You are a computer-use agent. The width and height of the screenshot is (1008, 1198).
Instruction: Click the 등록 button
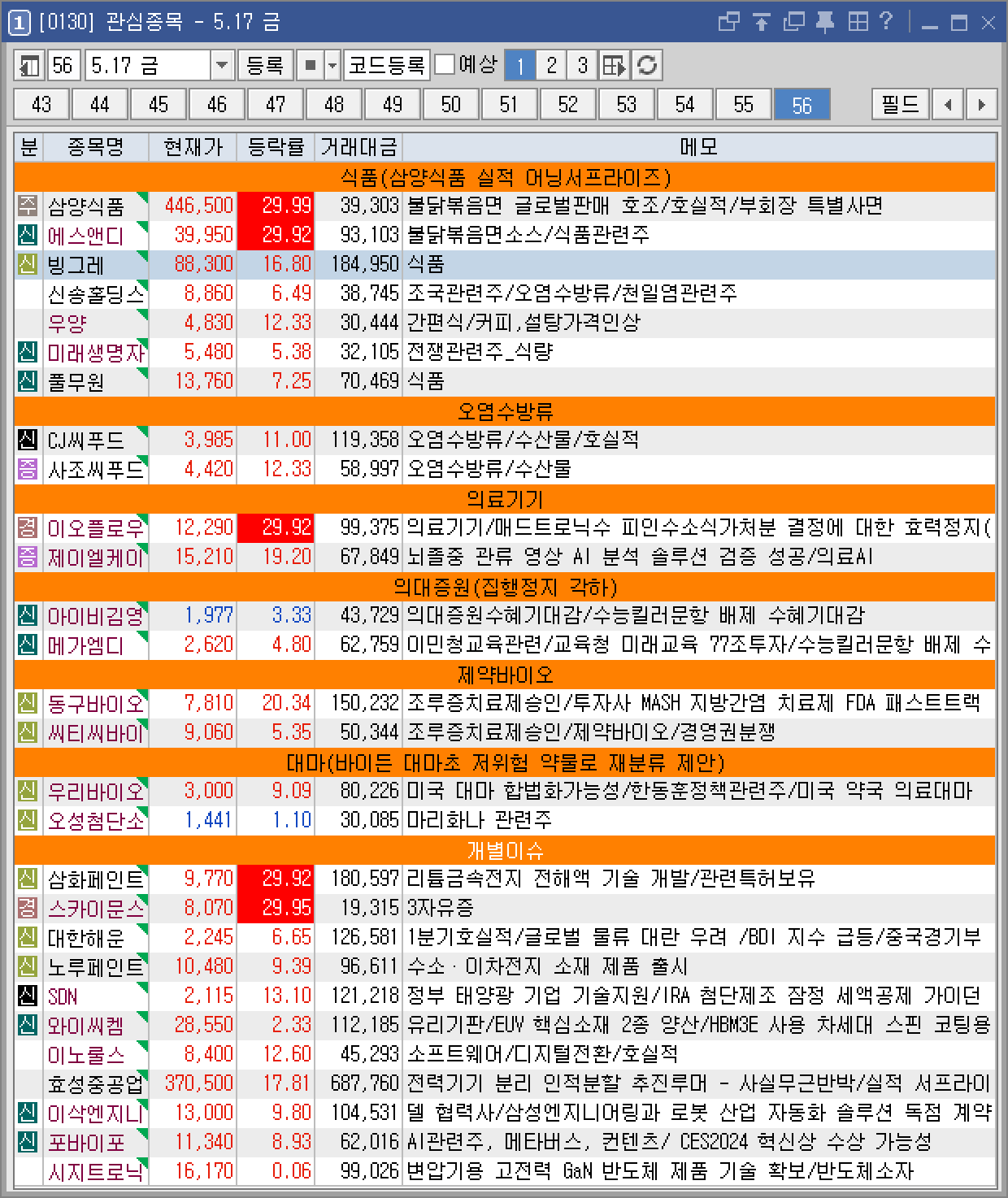(x=265, y=65)
